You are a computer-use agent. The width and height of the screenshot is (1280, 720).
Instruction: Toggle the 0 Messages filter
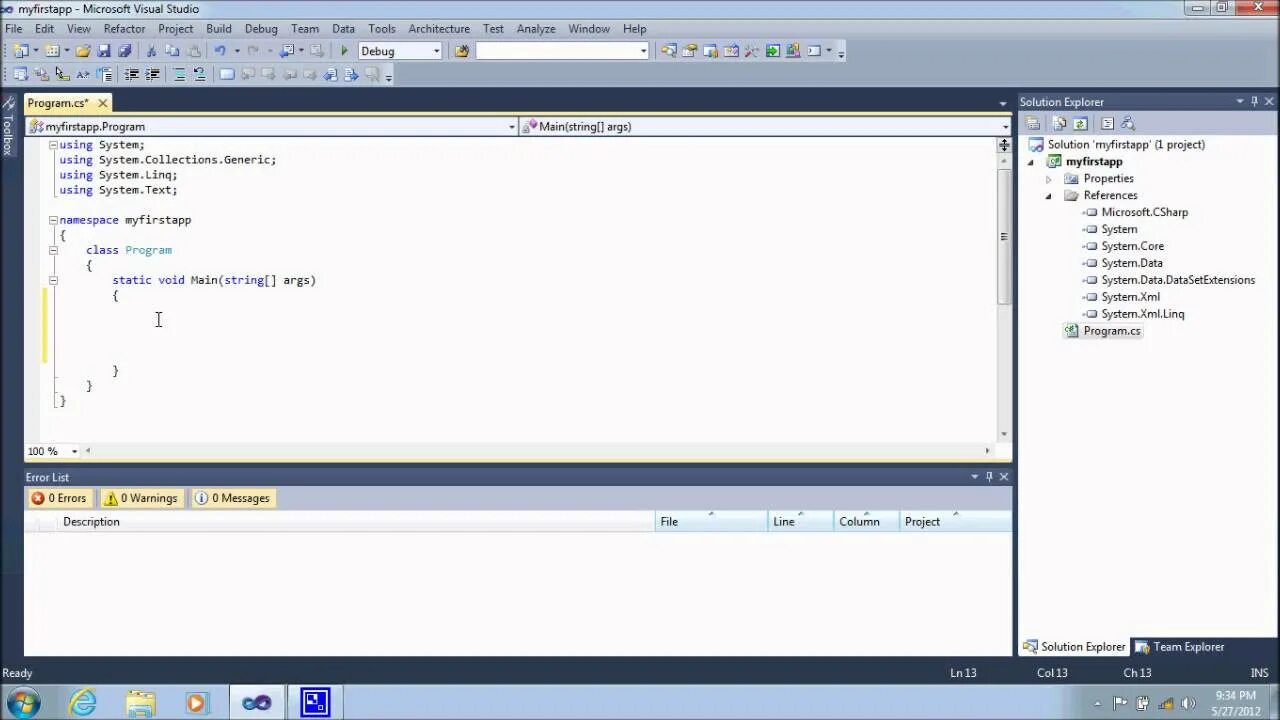point(232,498)
